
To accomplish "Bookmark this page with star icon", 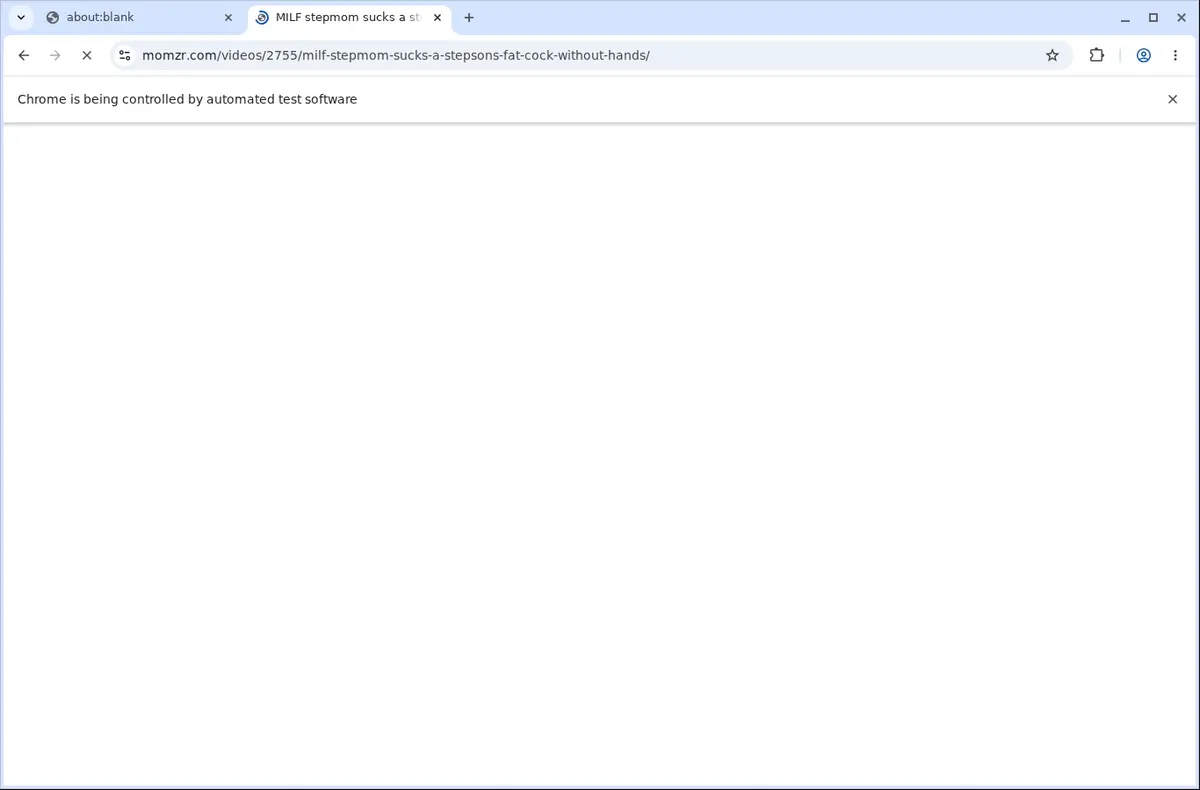I will [x=1052, y=55].
